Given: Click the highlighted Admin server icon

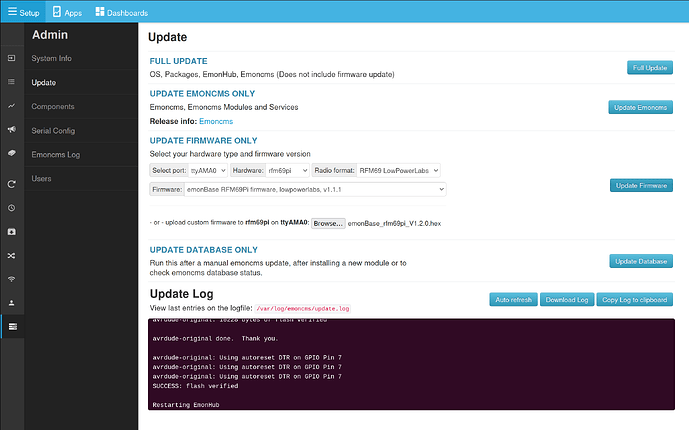Looking at the screenshot, I should click(x=13, y=326).
